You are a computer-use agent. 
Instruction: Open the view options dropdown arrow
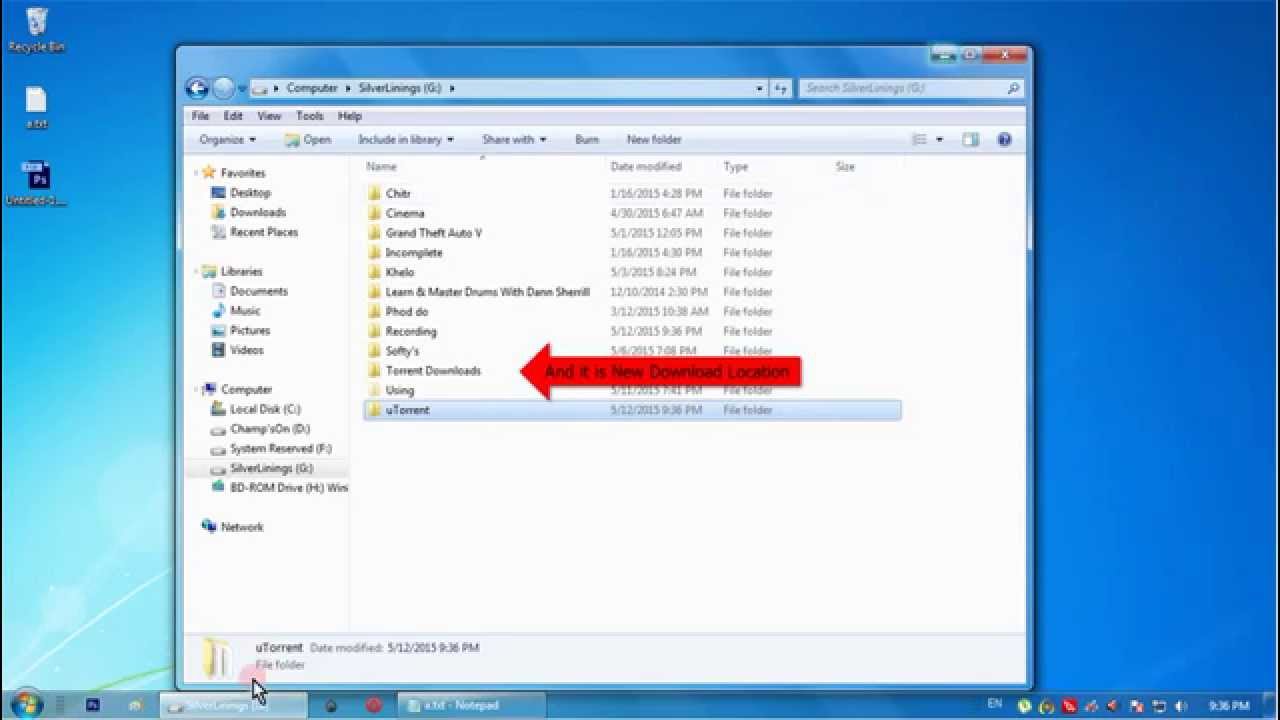[939, 140]
